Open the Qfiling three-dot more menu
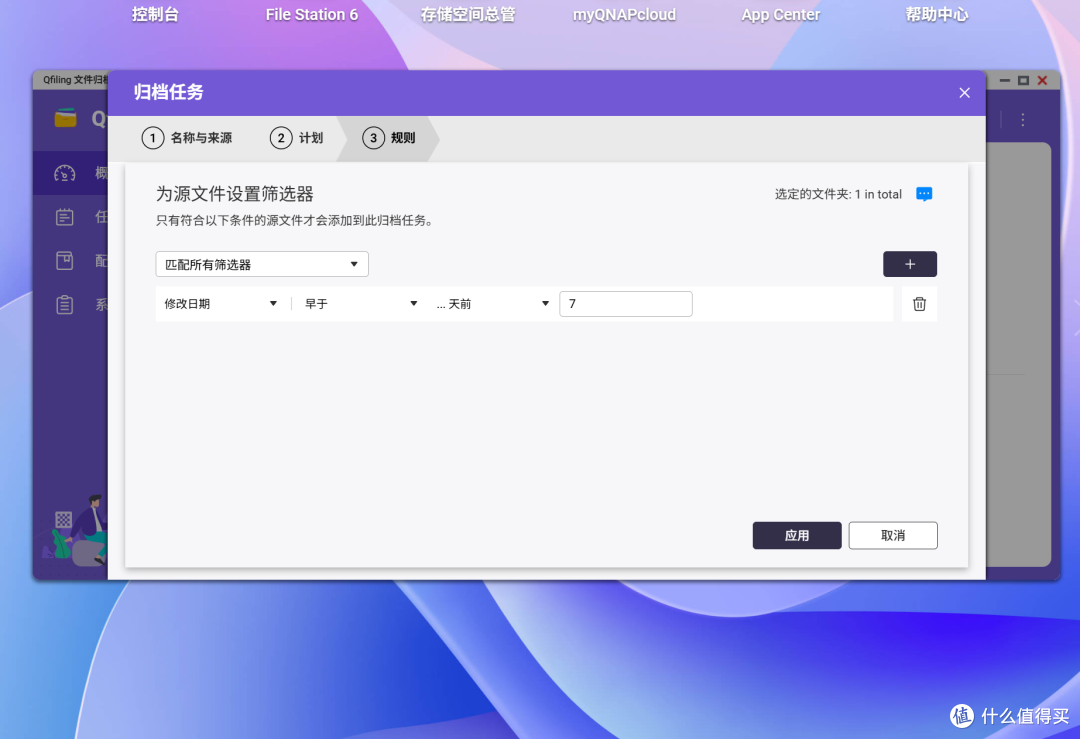1080x739 pixels. coord(1023,120)
